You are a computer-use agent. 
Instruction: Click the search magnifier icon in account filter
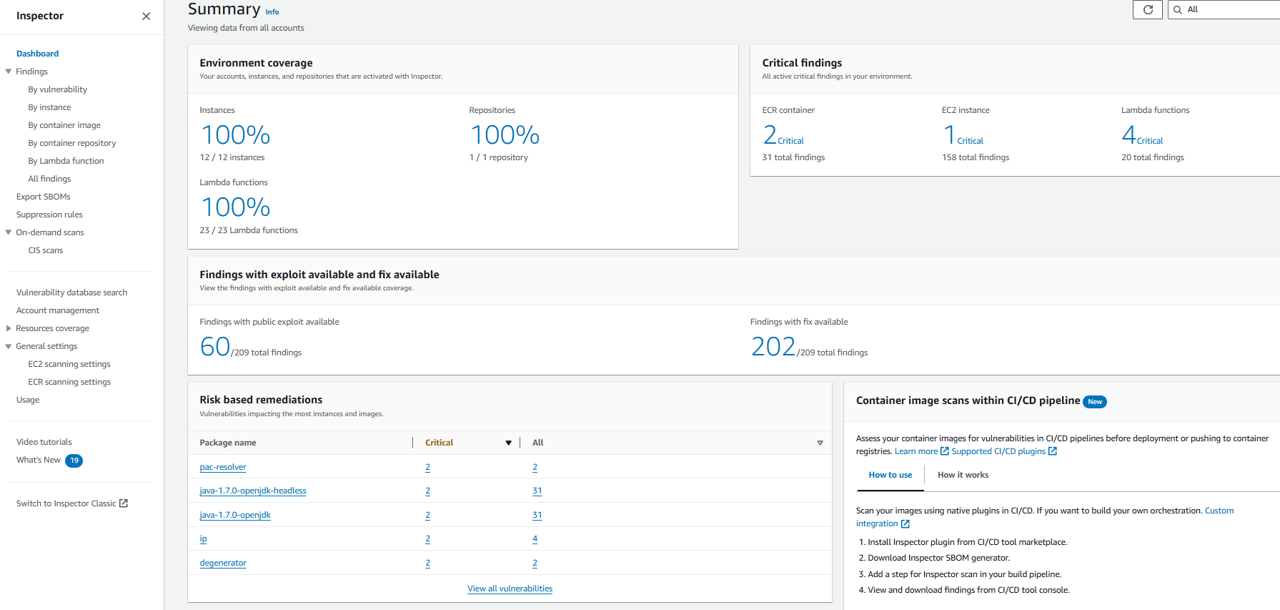[x=1178, y=9]
